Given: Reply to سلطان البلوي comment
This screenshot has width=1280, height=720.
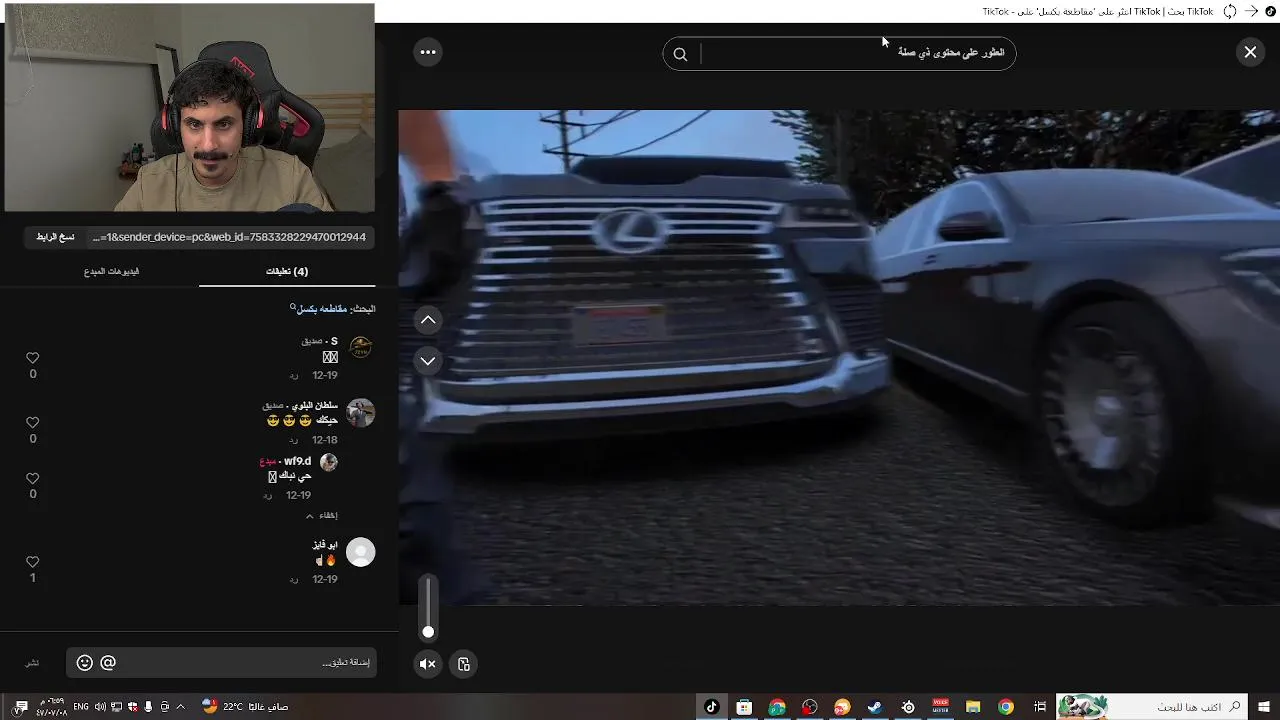Looking at the screenshot, I should (294, 440).
